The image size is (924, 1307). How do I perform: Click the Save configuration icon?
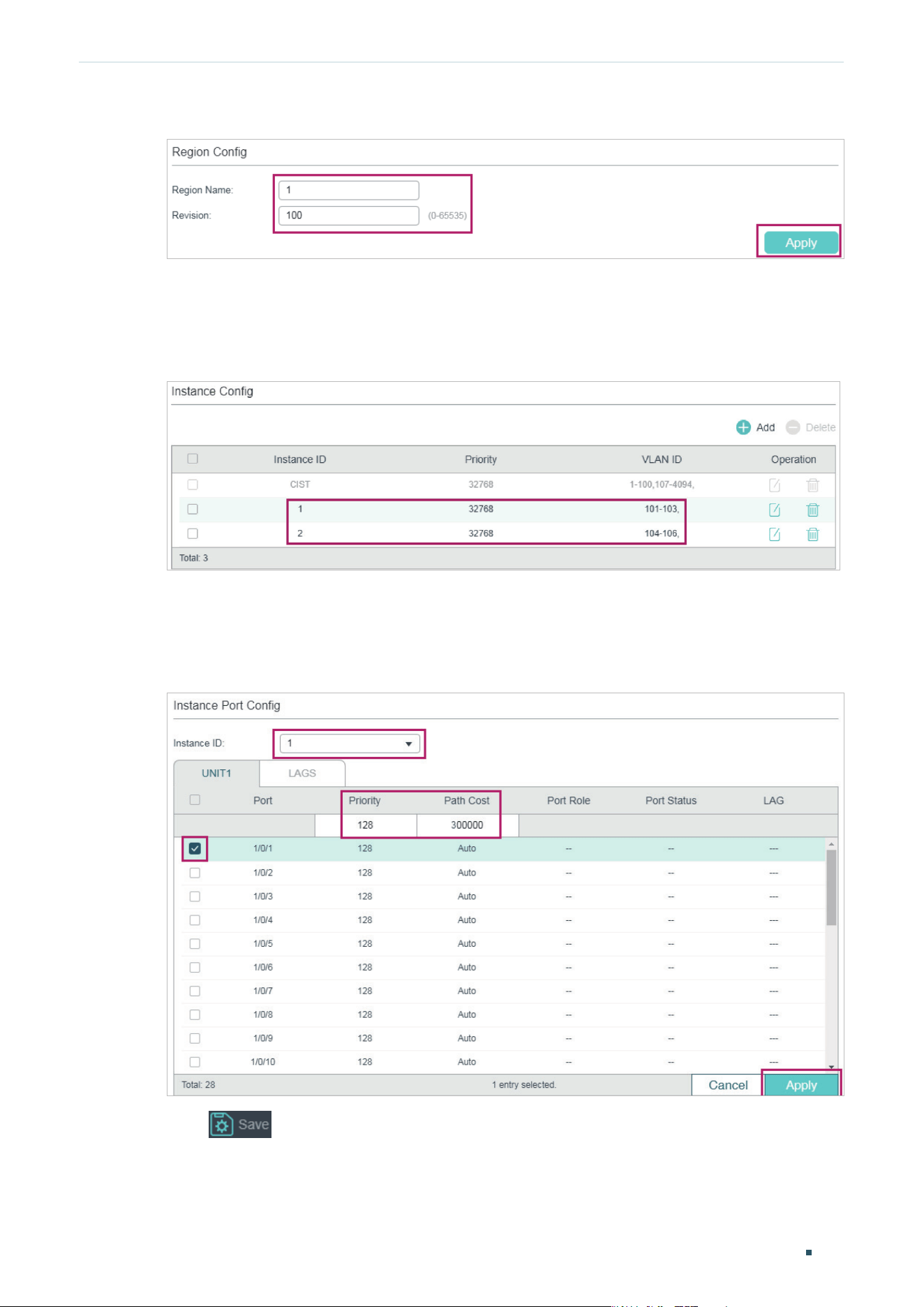coord(222,1125)
